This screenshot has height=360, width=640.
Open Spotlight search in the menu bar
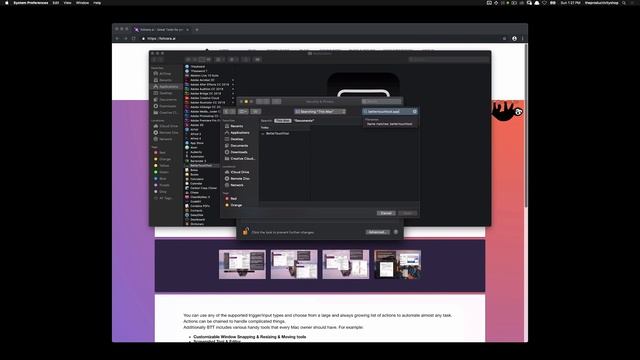point(624,3)
